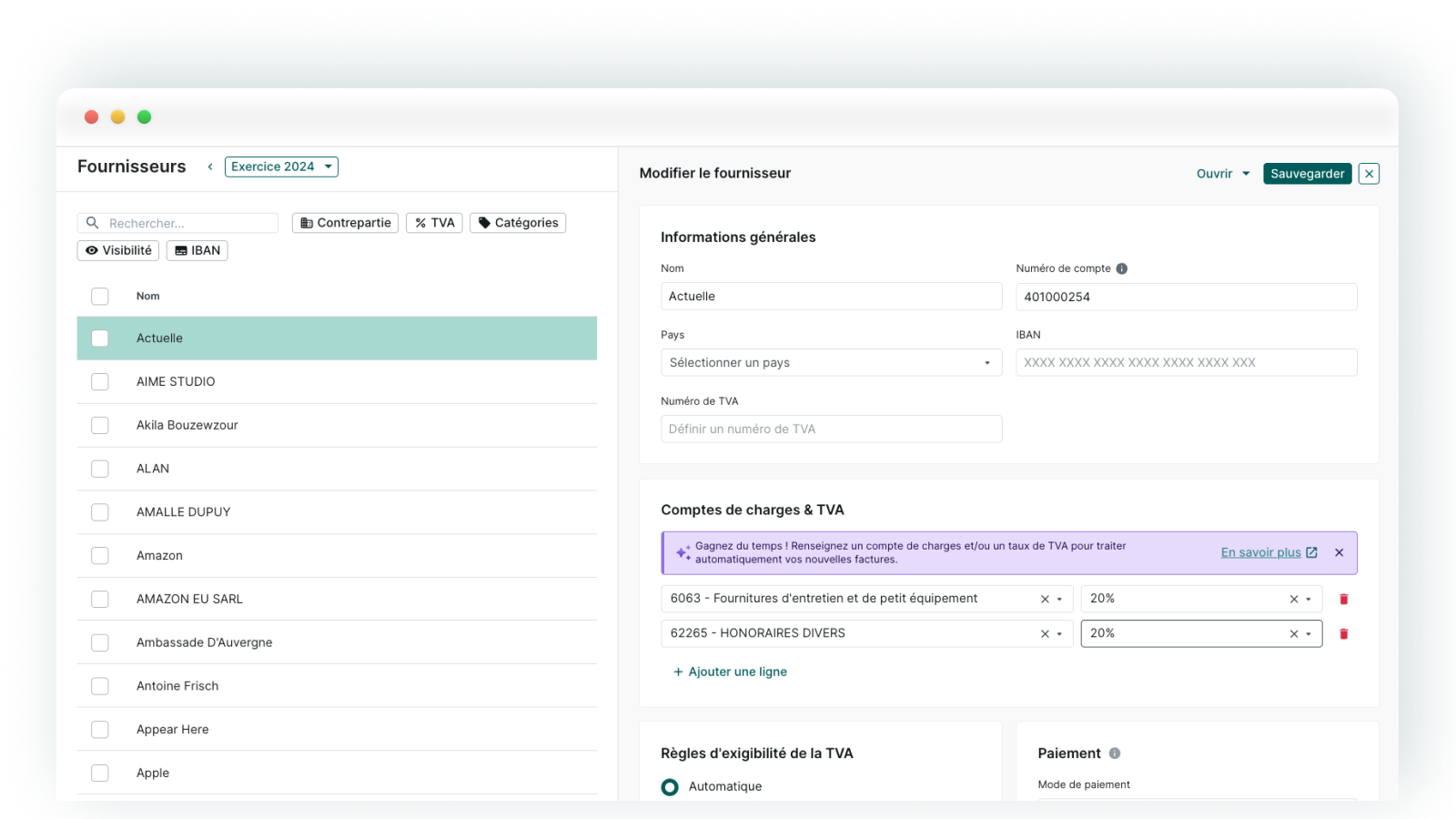Select the Antoine Frisch supplier row

337,686
